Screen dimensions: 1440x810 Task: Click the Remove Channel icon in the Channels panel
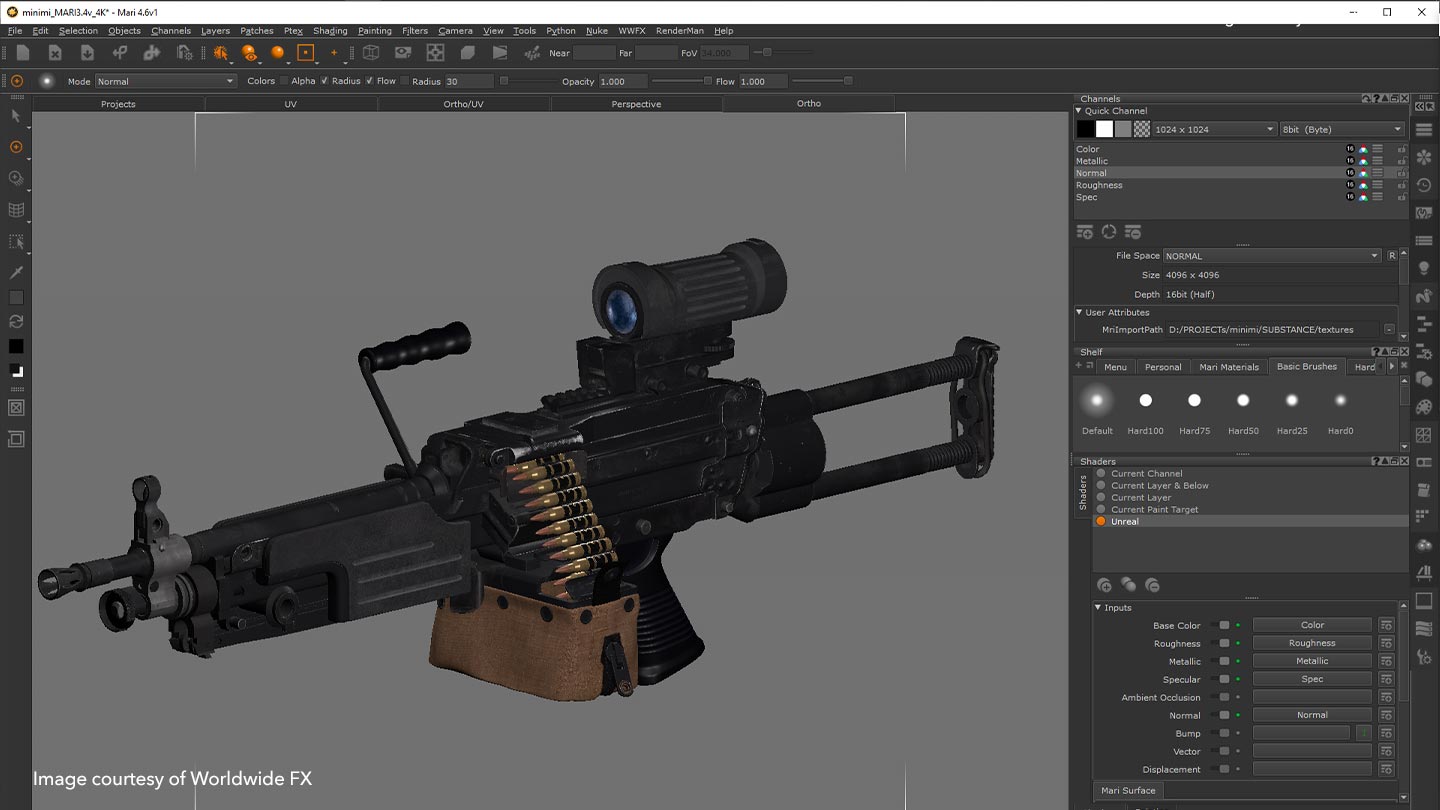coord(1133,231)
